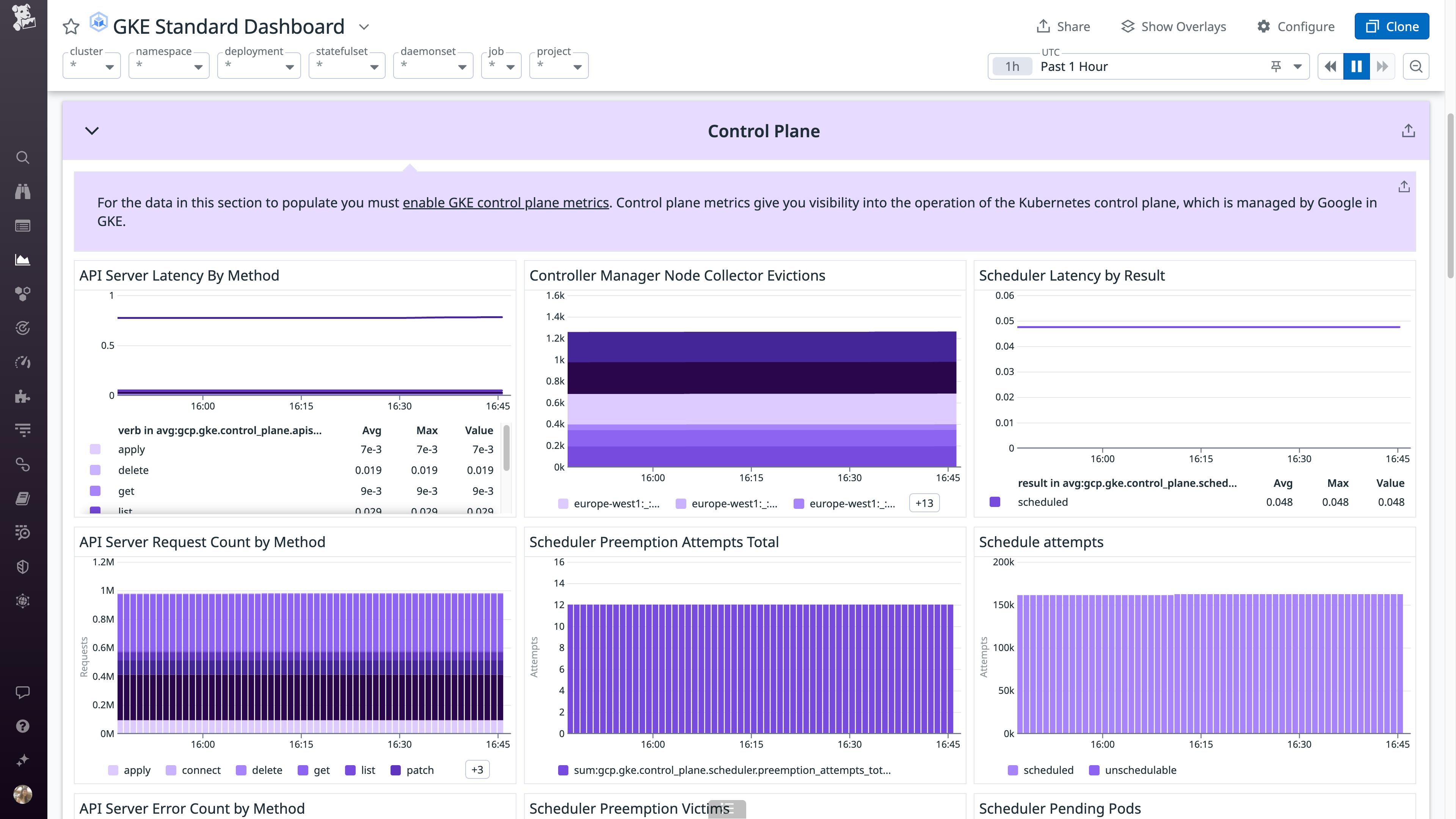This screenshot has width=1456, height=819.
Task: Click the Clone button
Action: [x=1392, y=26]
